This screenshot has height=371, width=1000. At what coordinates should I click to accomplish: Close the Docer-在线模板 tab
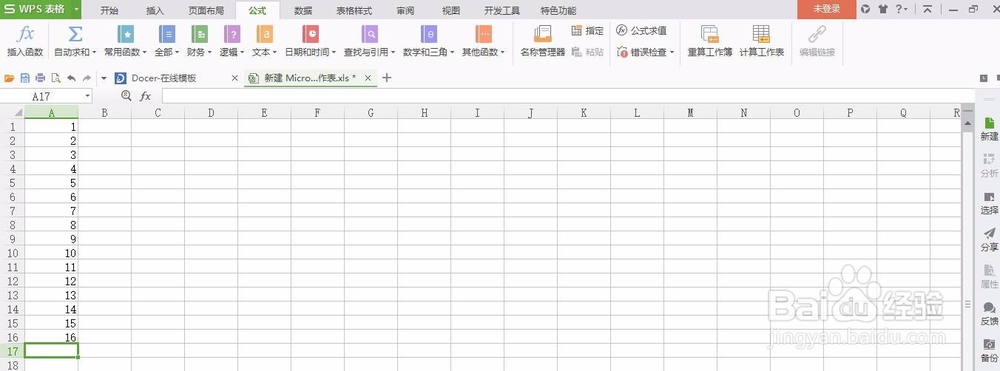pos(234,78)
